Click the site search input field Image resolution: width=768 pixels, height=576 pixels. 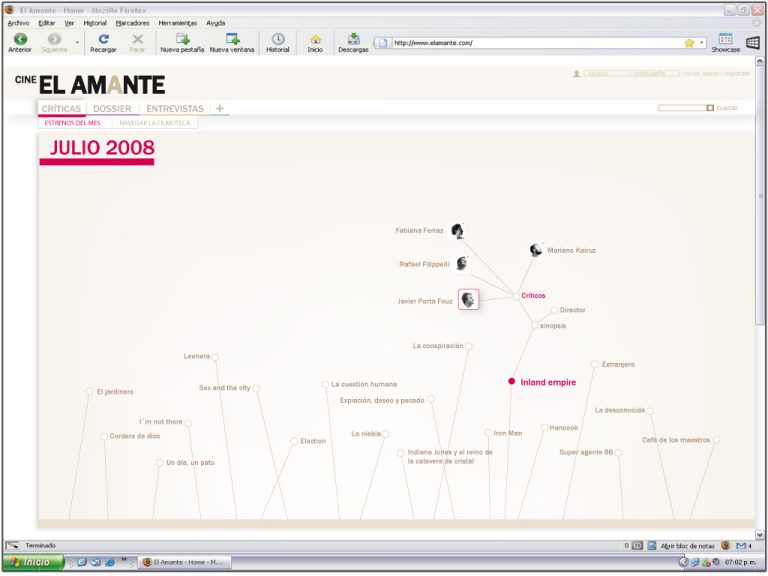click(x=682, y=108)
